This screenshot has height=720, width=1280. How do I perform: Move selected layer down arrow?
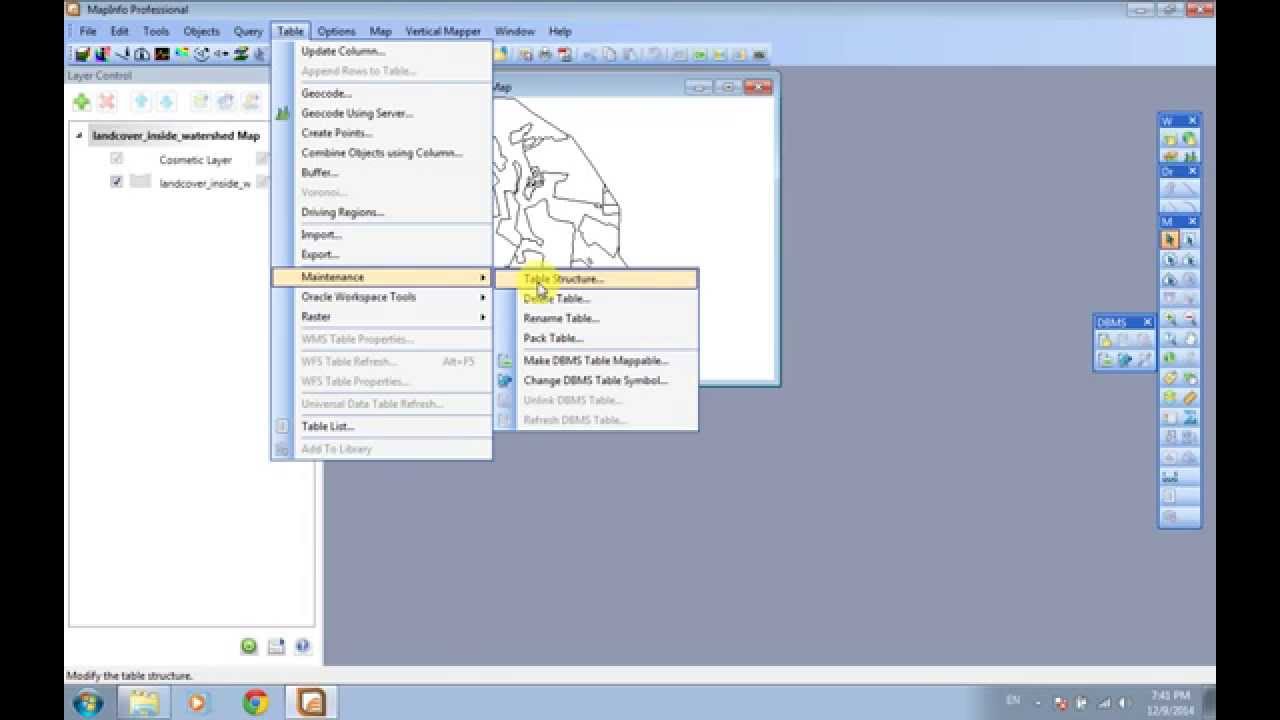tap(167, 102)
